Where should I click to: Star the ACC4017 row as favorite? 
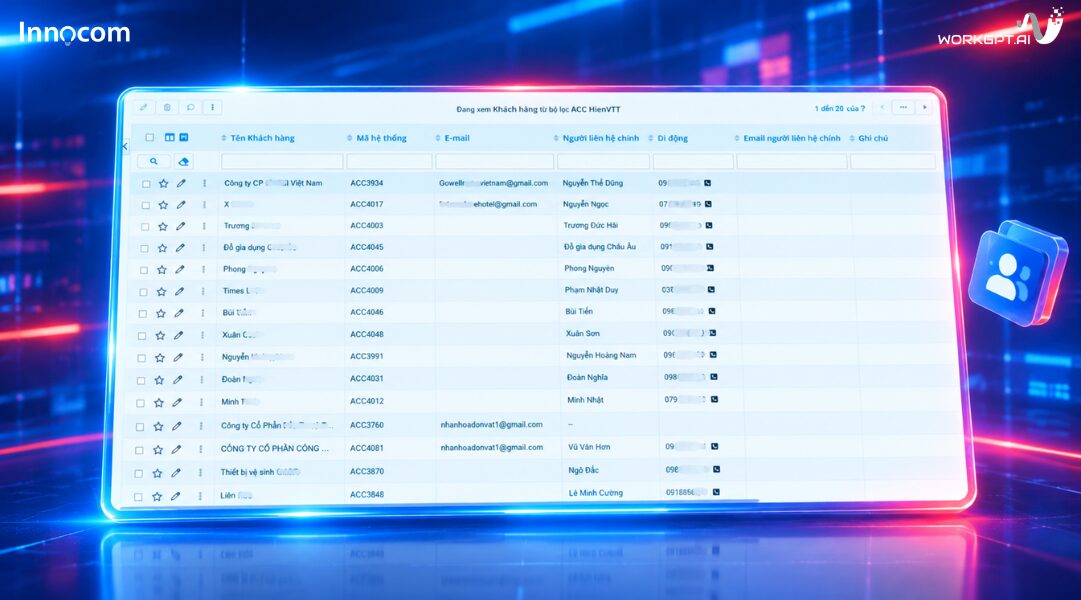point(163,205)
